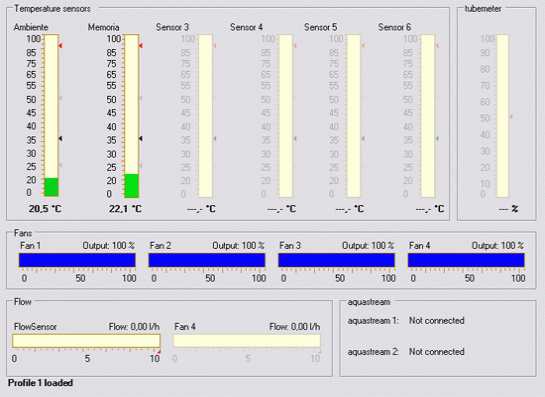
Task: Click the tubemeter vertical gauge bar
Action: tap(503, 116)
